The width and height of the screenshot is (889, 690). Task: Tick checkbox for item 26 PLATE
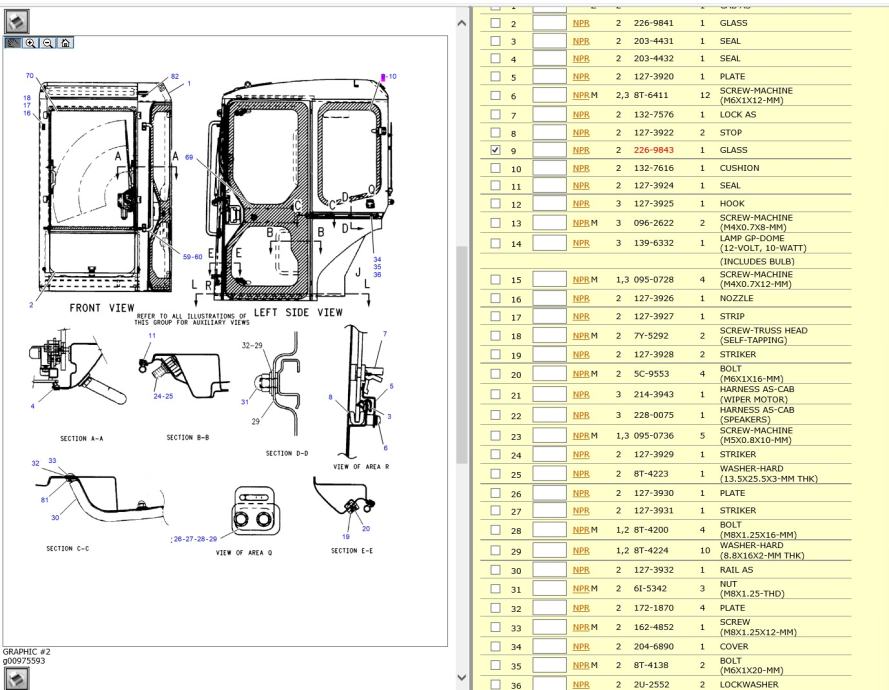tap(495, 493)
